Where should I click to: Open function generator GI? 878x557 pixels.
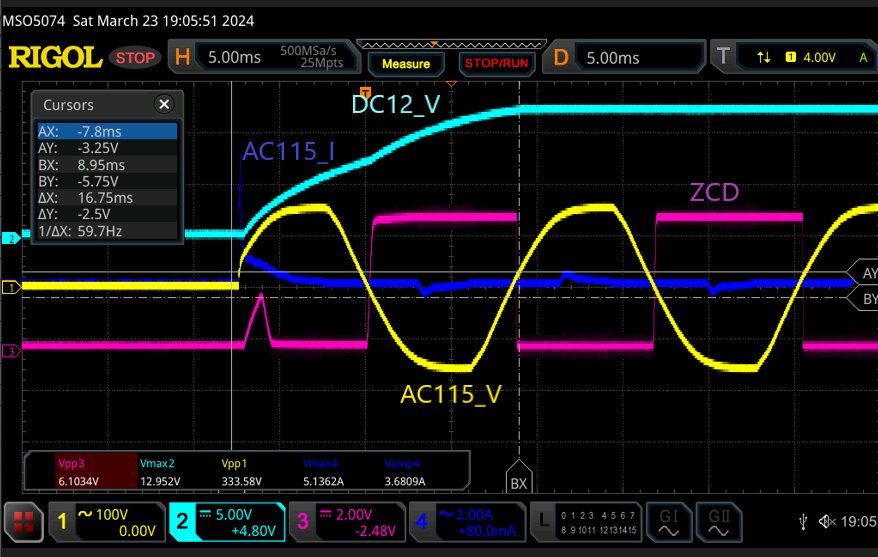[x=669, y=522]
